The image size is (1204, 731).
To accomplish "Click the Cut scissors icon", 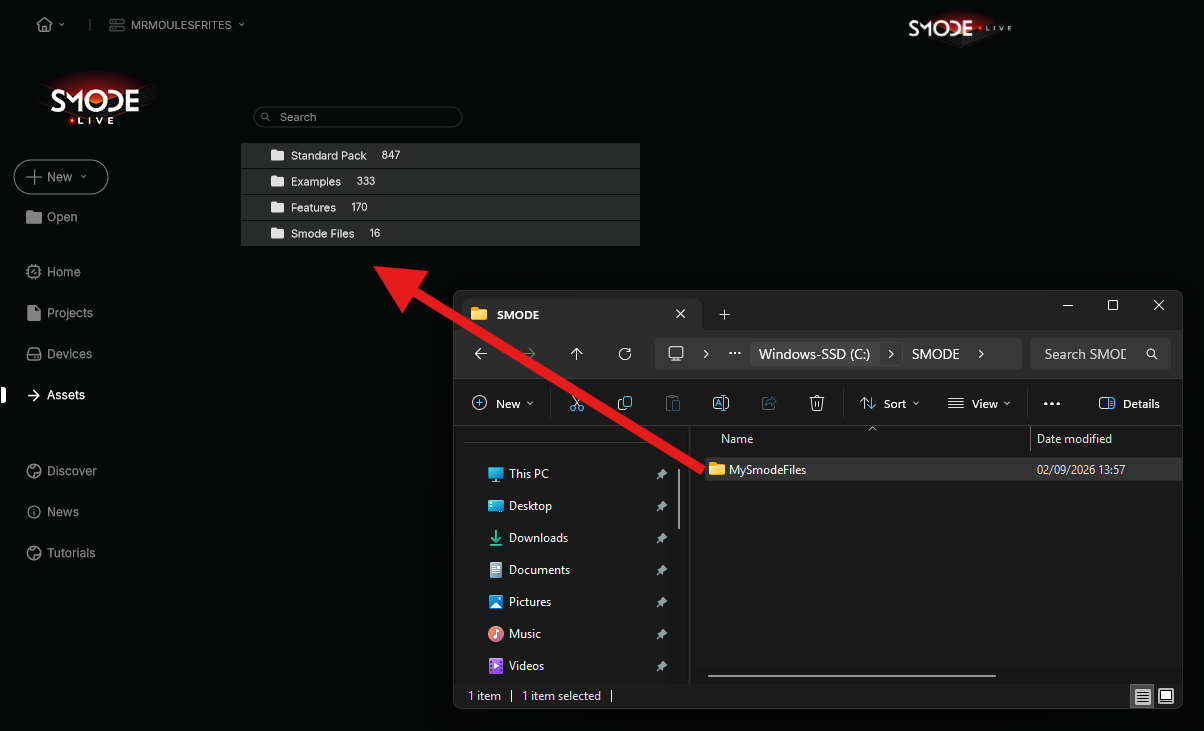I will coord(577,404).
